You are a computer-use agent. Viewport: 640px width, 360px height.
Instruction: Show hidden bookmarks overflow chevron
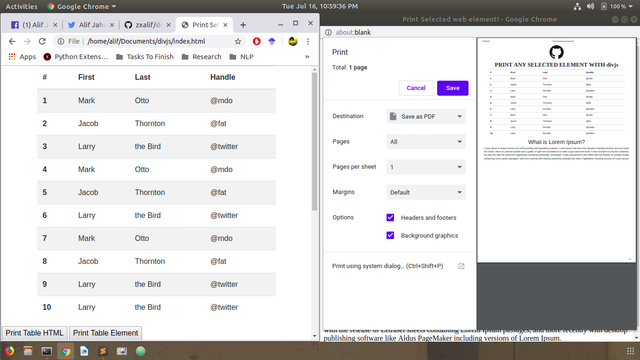[307, 57]
